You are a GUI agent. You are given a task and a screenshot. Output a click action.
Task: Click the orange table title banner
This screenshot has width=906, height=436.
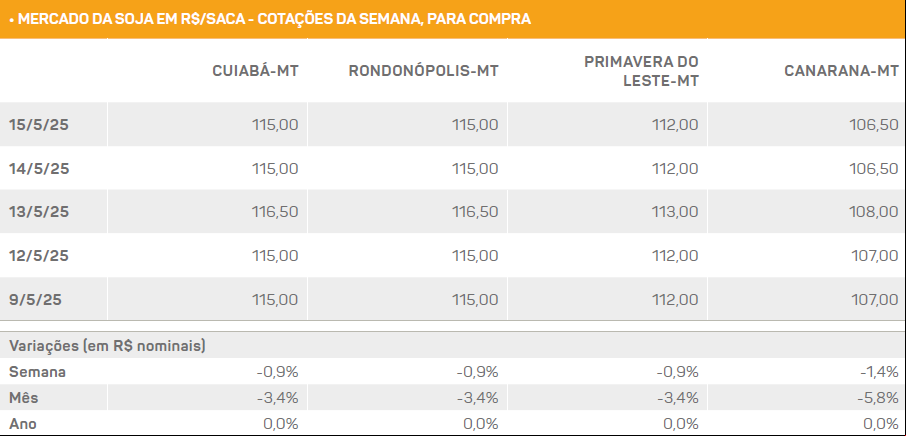coord(453,19)
